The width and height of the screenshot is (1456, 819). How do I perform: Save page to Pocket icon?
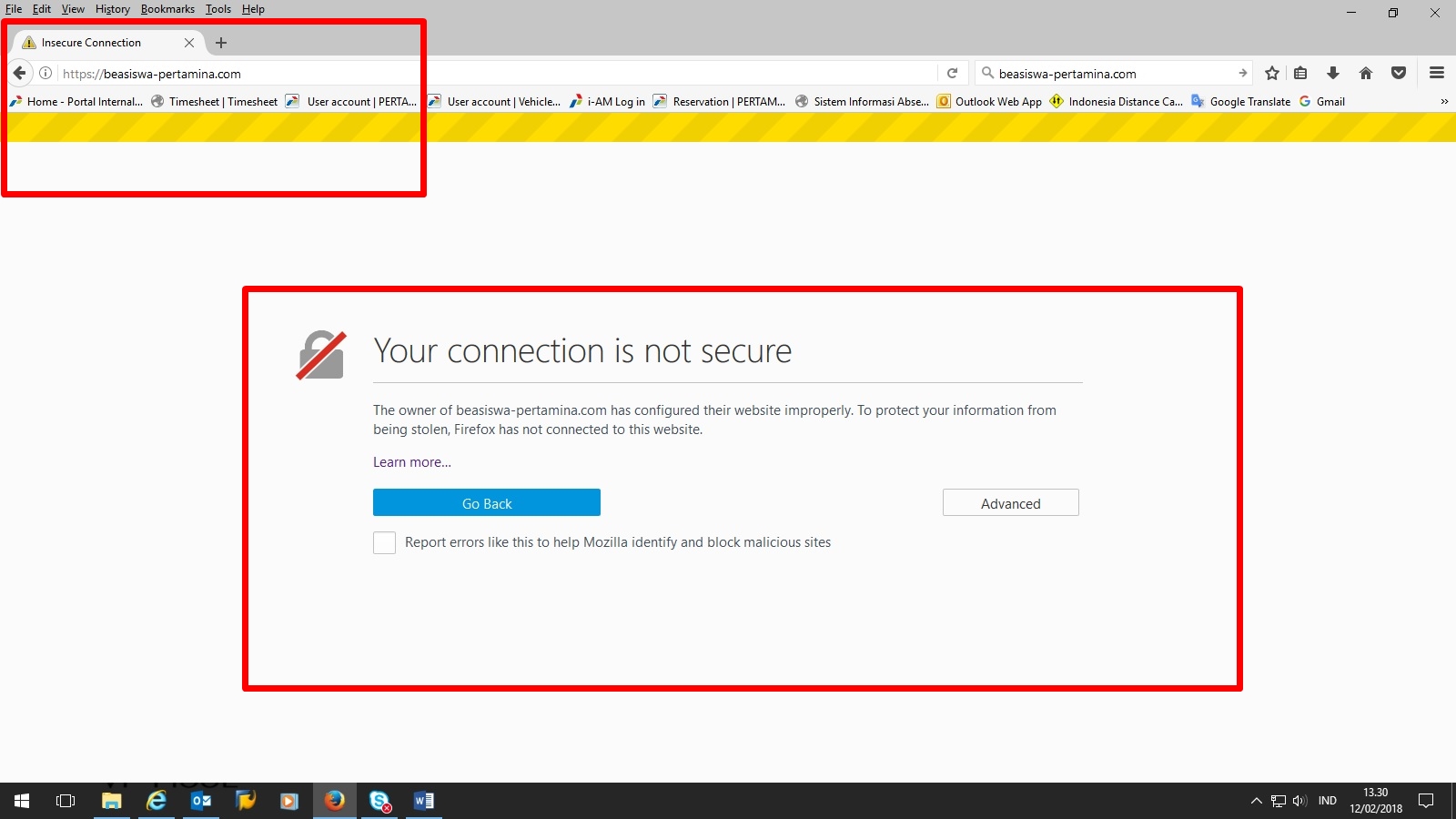pyautogui.click(x=1399, y=74)
